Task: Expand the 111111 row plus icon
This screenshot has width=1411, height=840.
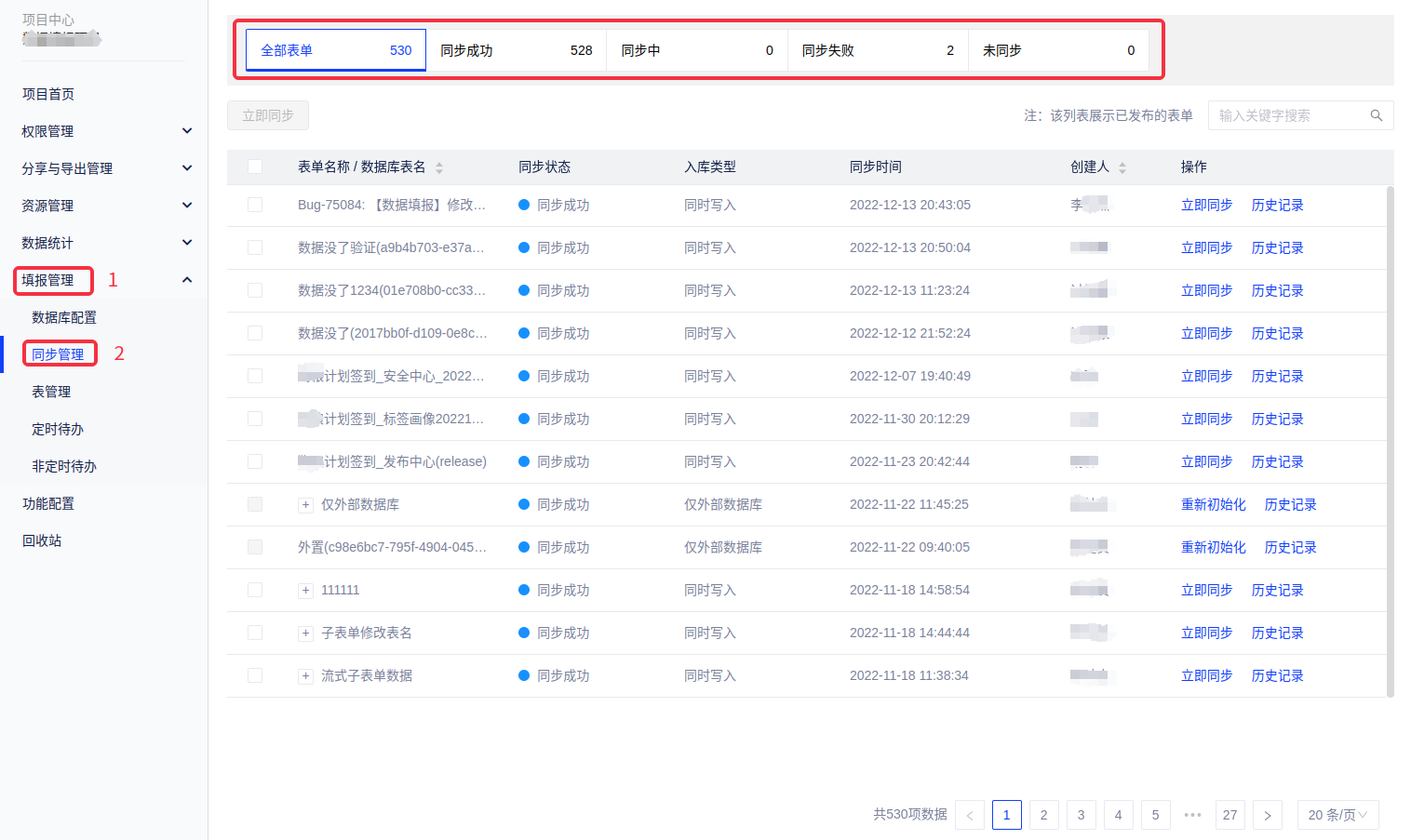Action: [305, 591]
